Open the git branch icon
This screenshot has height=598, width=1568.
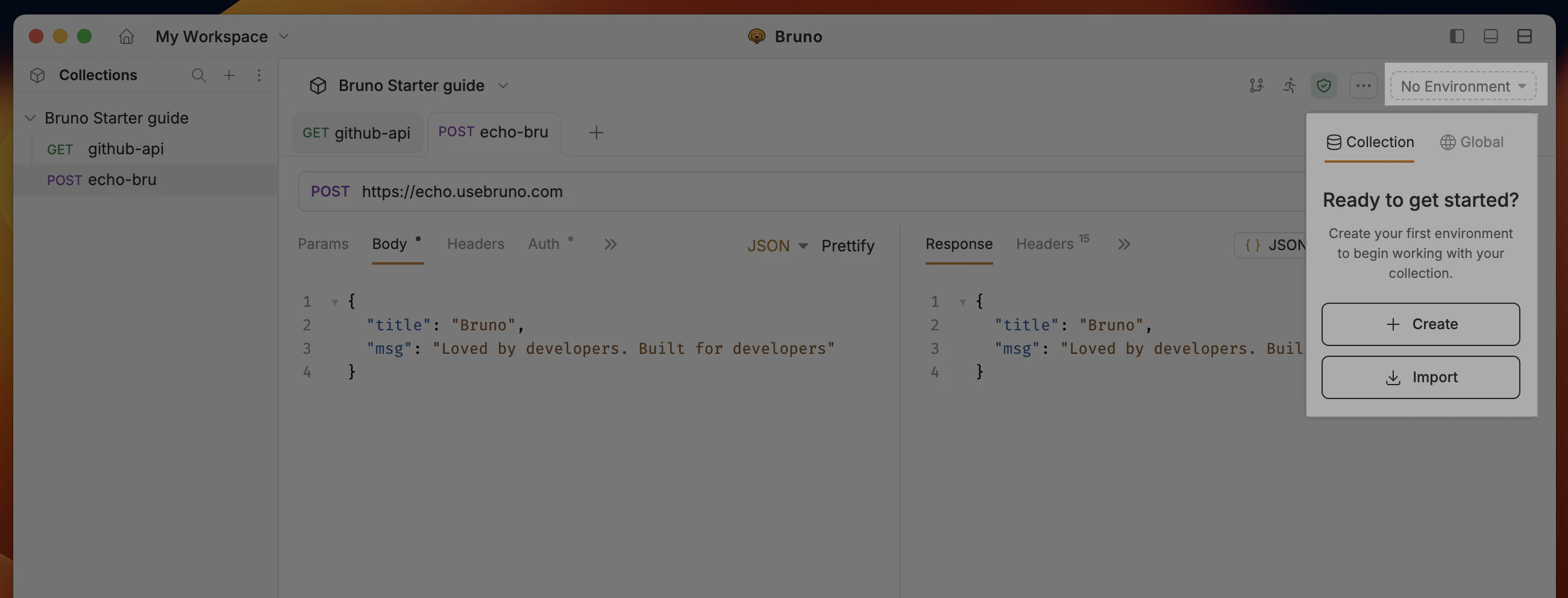point(1256,86)
